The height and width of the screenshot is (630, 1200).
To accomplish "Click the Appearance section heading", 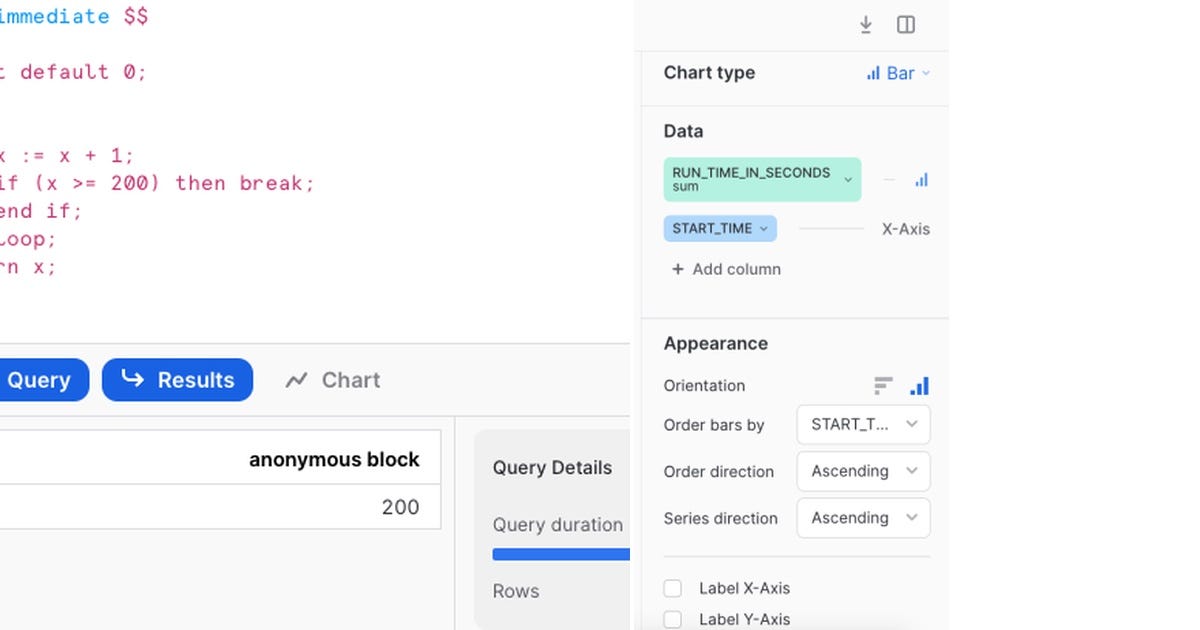I will (x=716, y=344).
